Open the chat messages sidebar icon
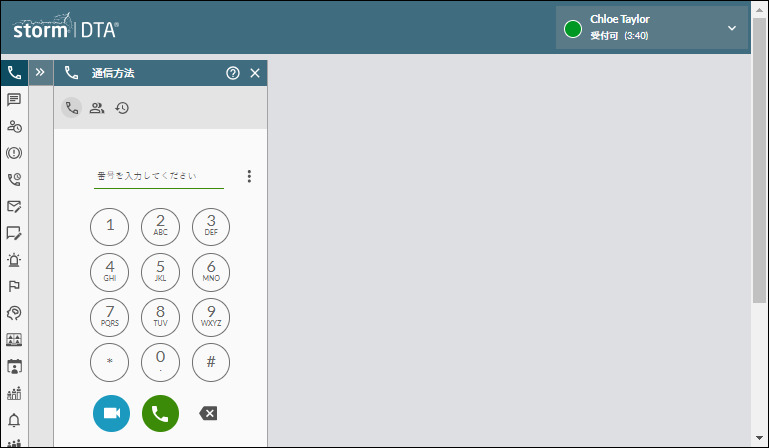The height and width of the screenshot is (448, 769). click(x=14, y=100)
